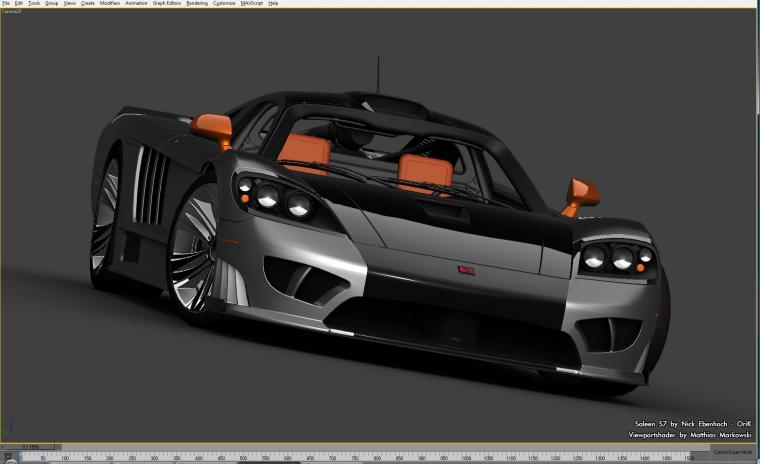Open the Group menu

coord(51,3)
